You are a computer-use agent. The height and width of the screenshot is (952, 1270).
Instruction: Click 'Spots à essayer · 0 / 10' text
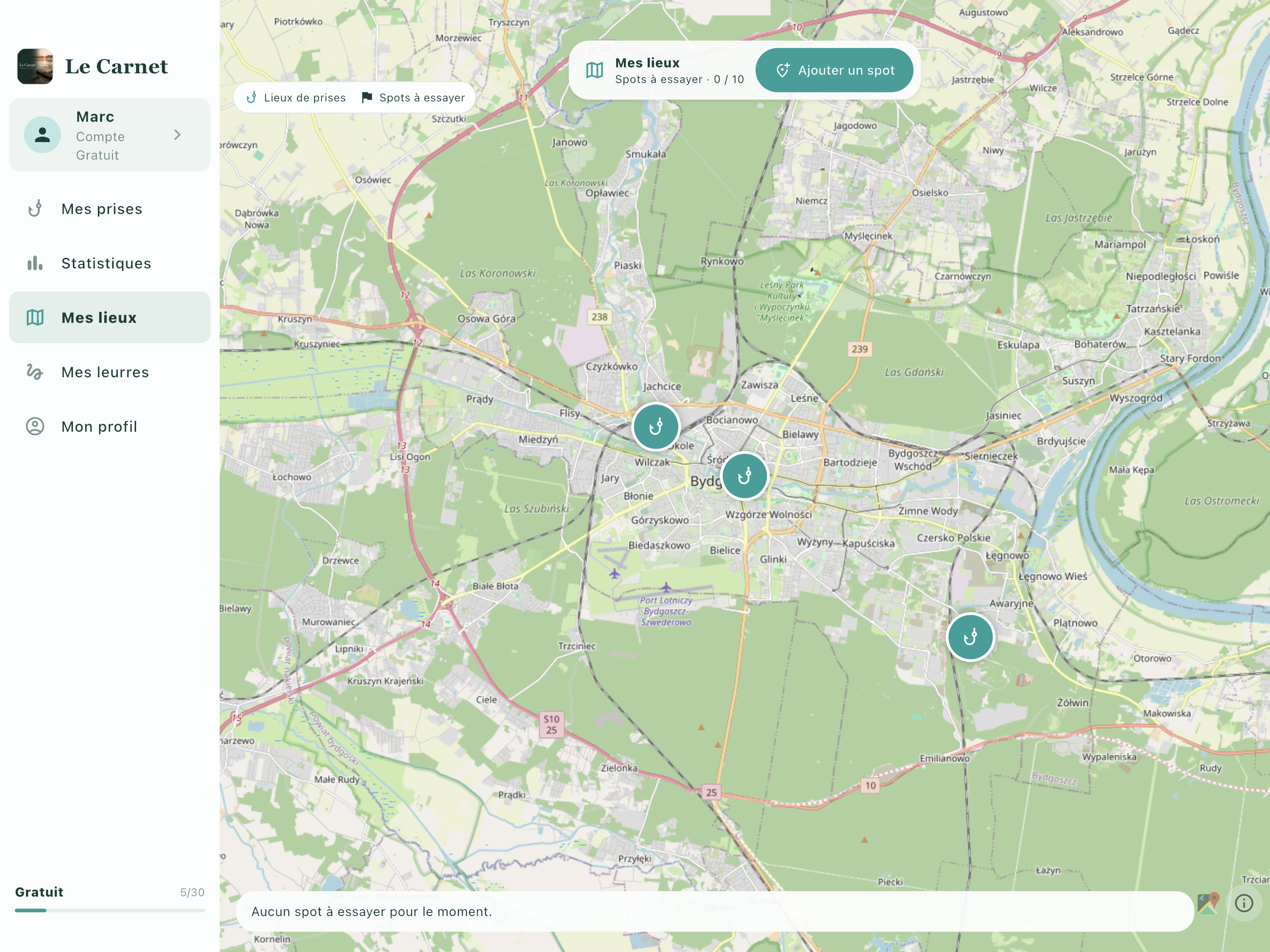pyautogui.click(x=679, y=79)
